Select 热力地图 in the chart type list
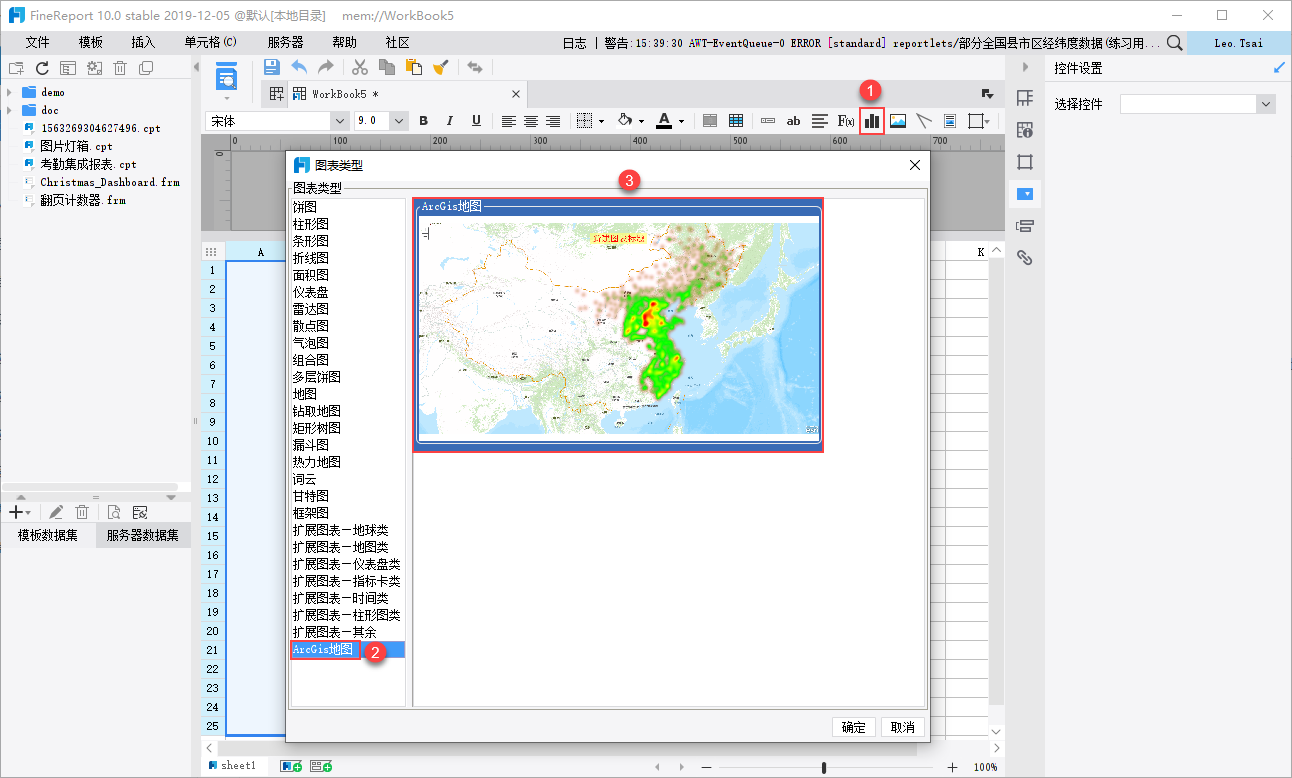Image resolution: width=1292 pixels, height=778 pixels. [316, 462]
